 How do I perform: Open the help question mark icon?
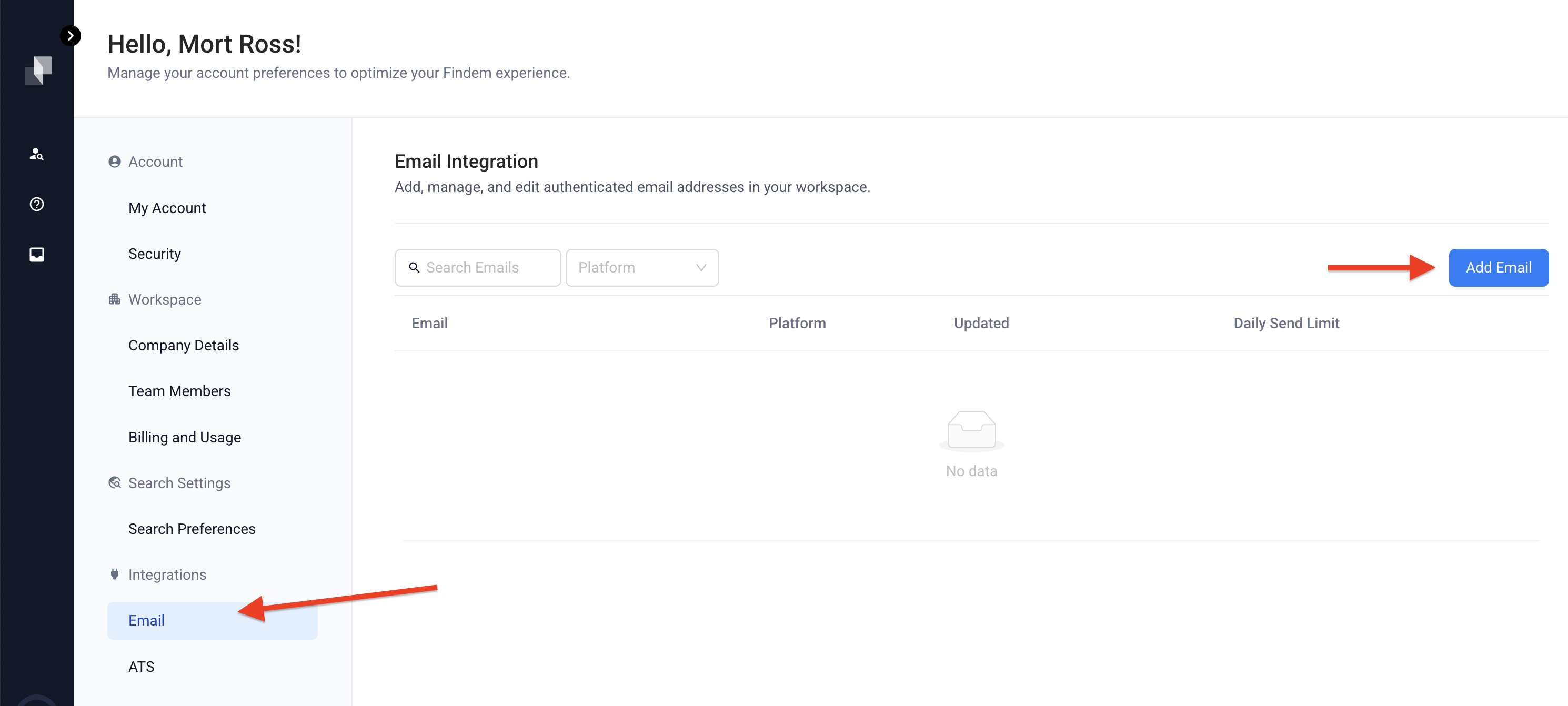[x=36, y=205]
